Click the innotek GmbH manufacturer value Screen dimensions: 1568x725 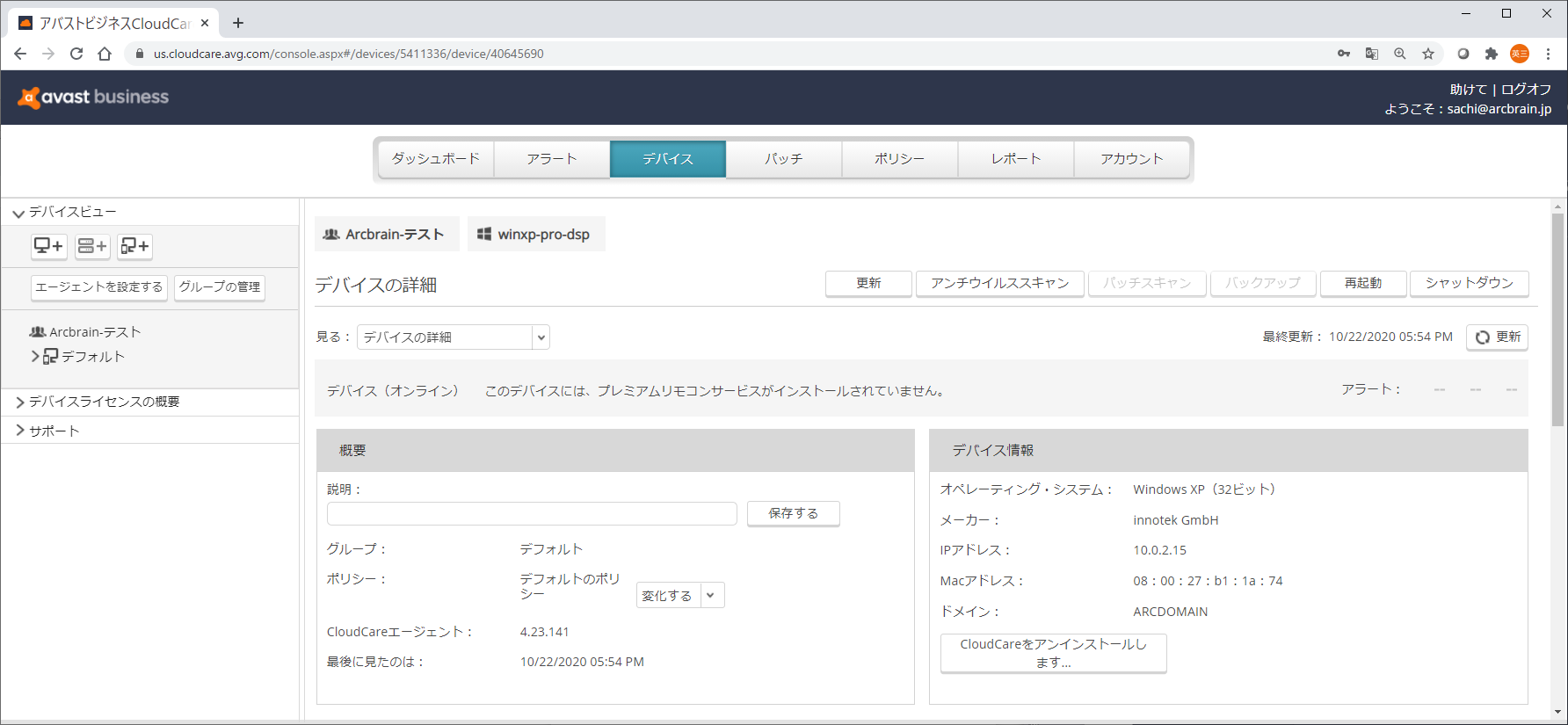point(1175,520)
